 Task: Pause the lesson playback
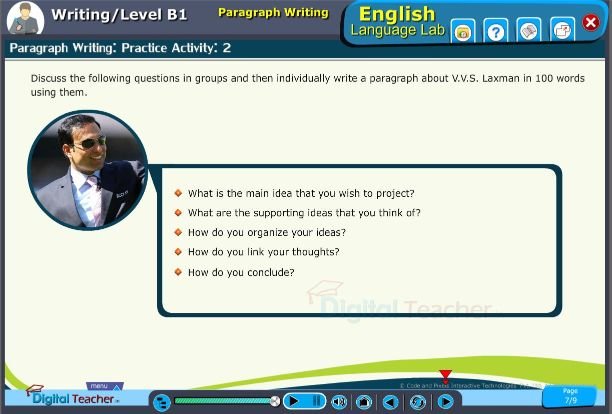click(x=315, y=401)
